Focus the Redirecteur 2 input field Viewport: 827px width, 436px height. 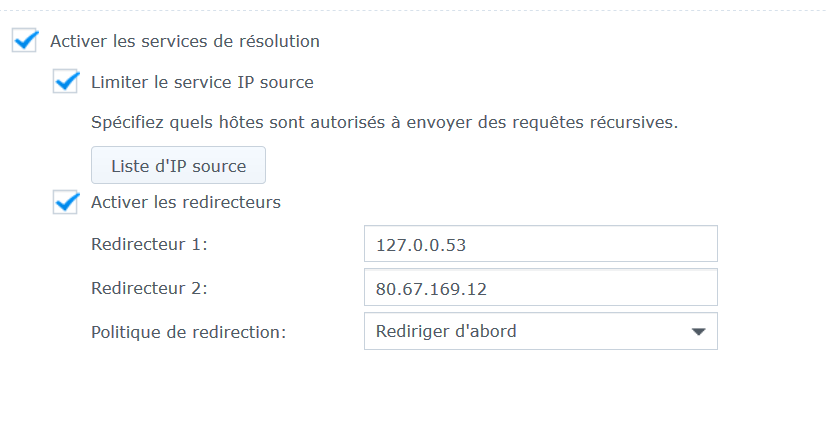pos(540,288)
